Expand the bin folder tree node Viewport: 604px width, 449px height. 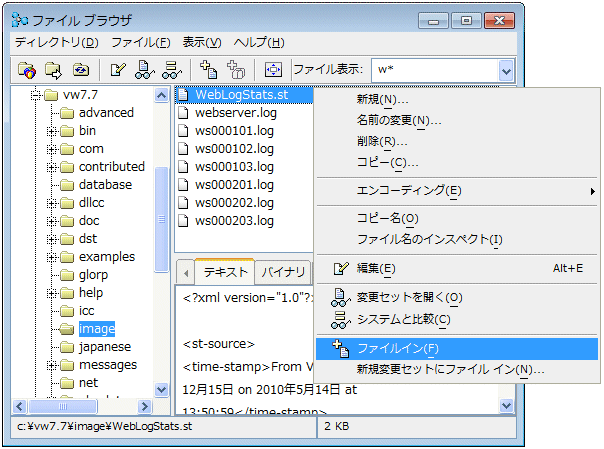point(52,131)
